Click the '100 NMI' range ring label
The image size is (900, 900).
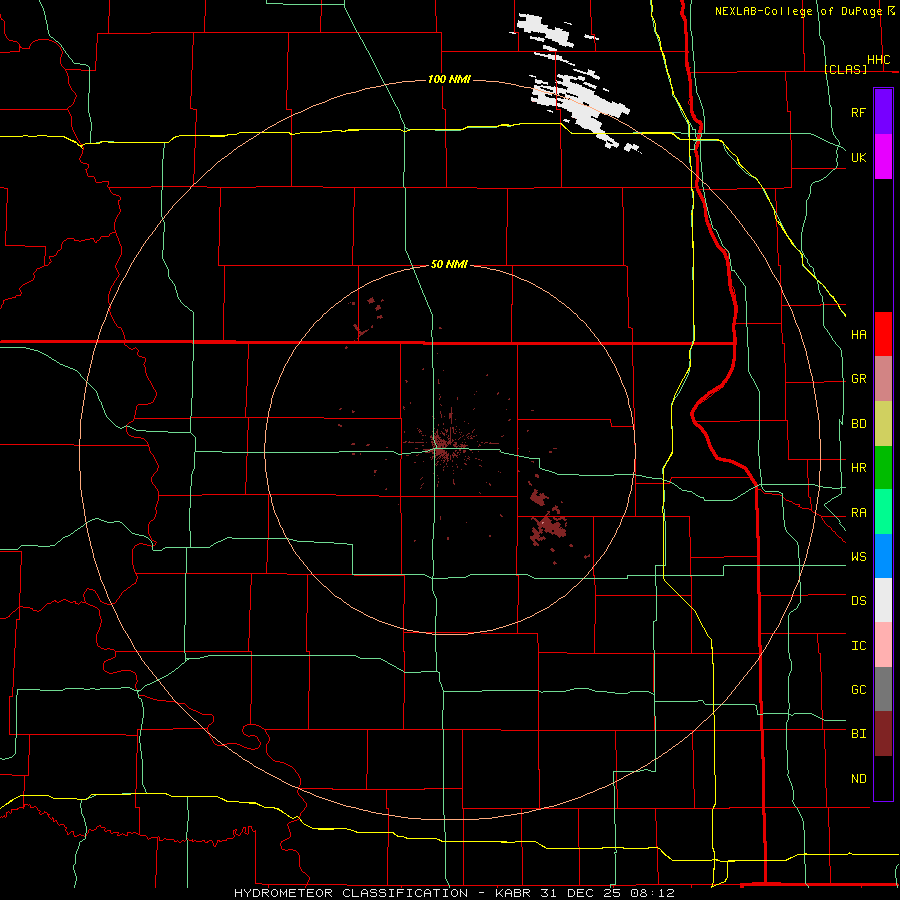click(449, 79)
